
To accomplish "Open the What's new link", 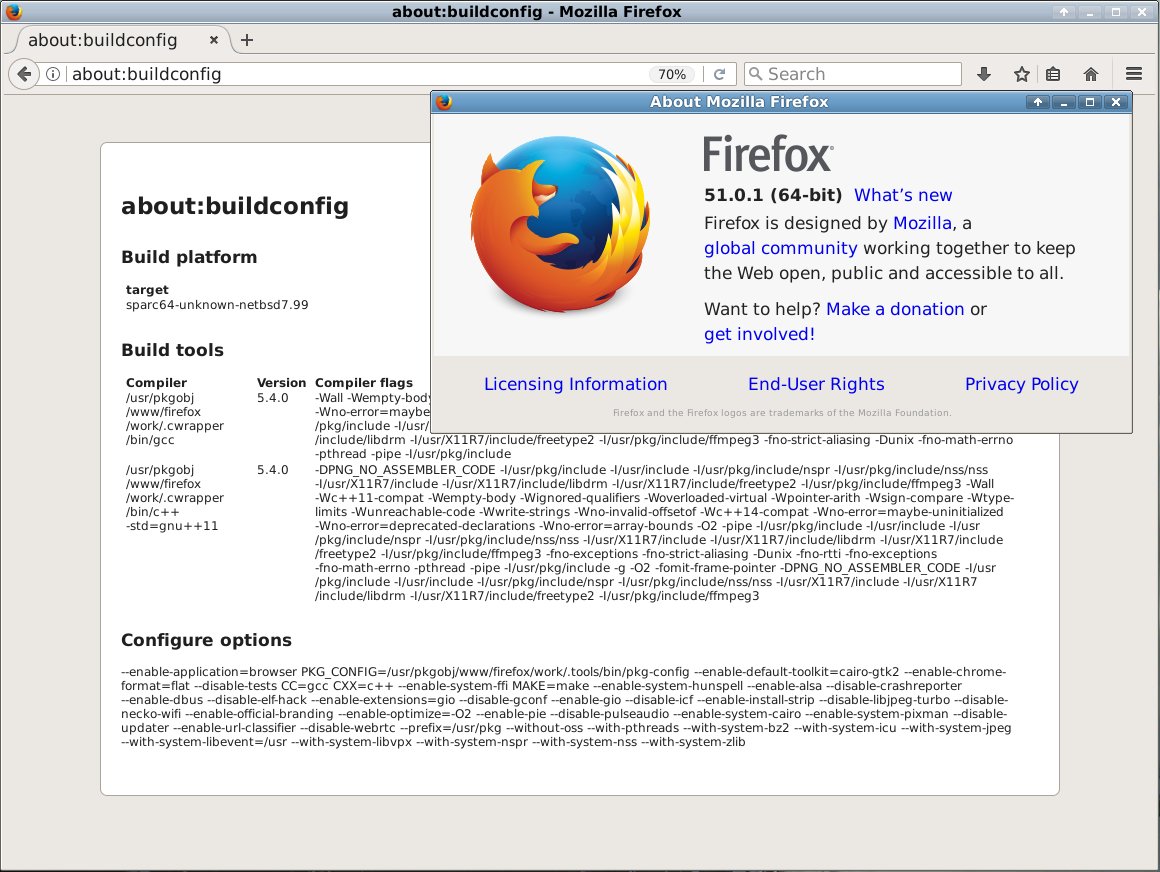I will (x=903, y=195).
